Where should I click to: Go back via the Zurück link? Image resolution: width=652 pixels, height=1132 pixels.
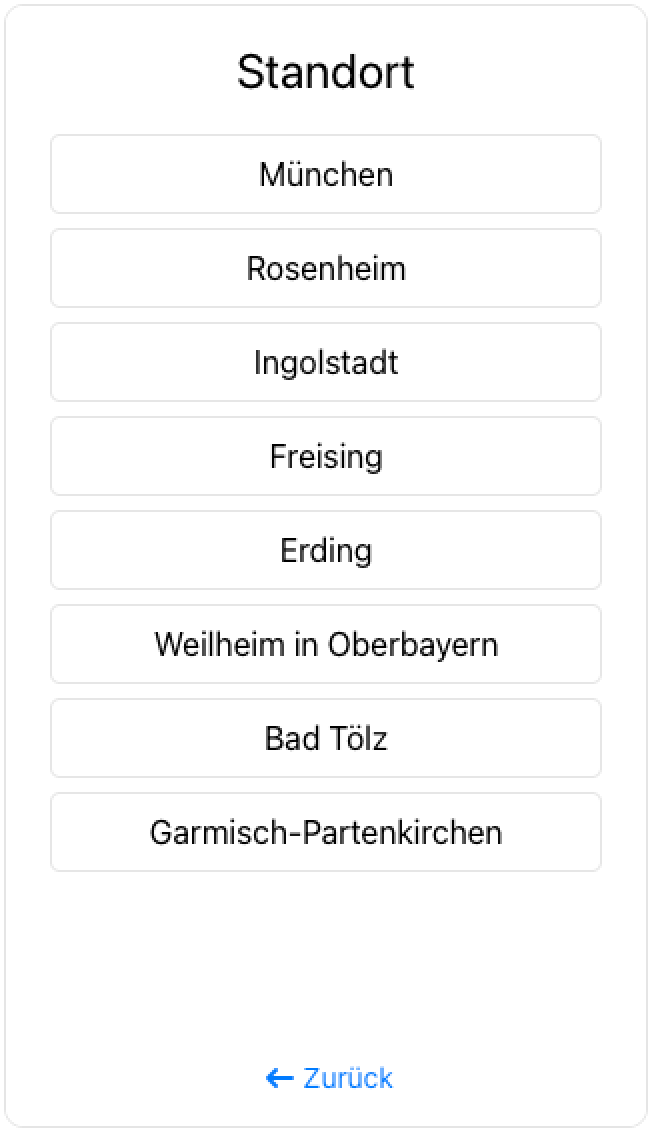coord(330,1078)
